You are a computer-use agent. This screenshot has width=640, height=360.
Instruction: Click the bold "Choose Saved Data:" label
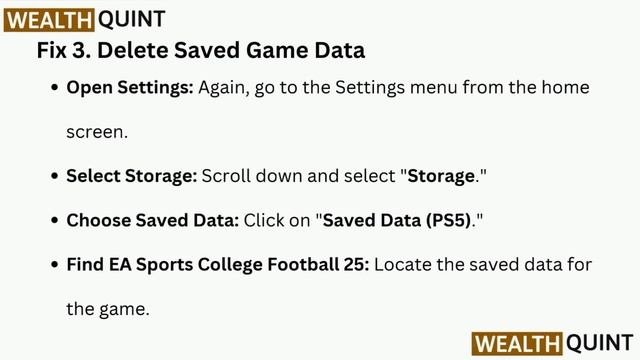click(153, 220)
